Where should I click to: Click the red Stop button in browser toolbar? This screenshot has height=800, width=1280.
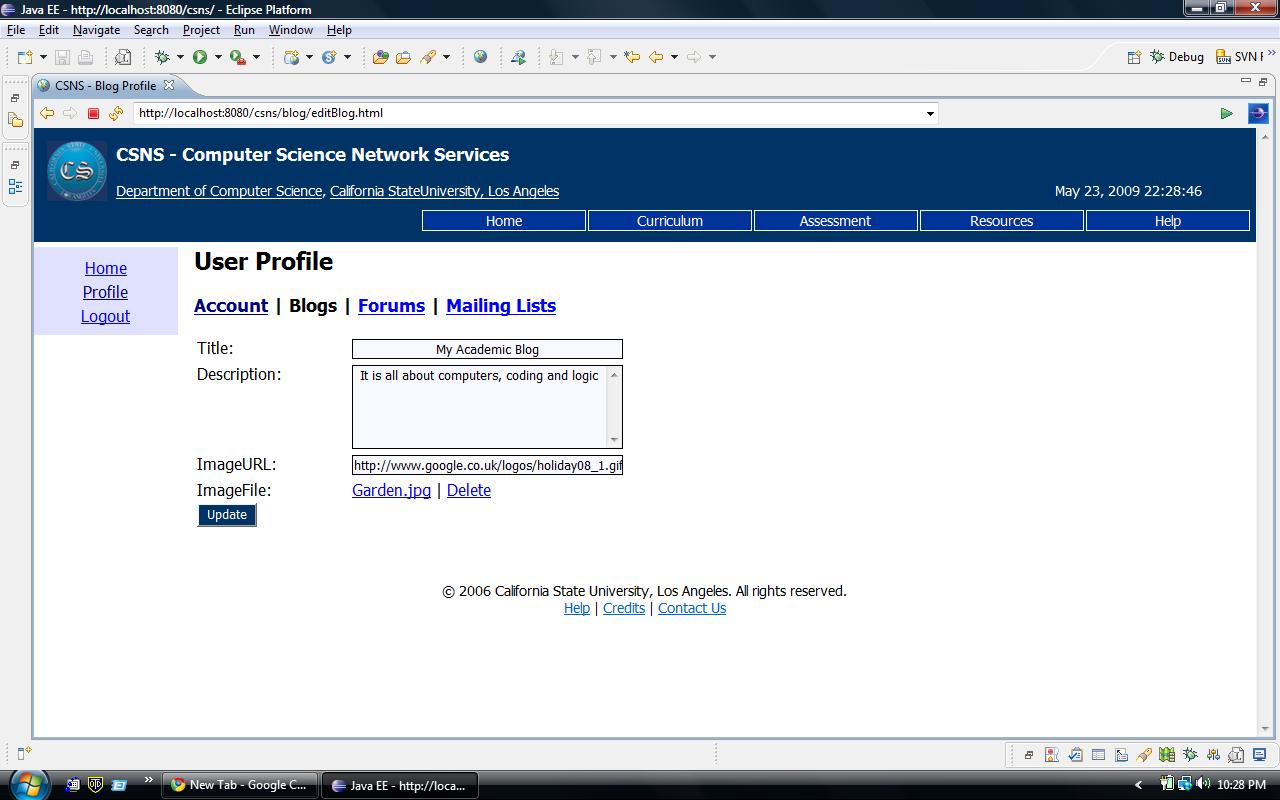[93, 114]
